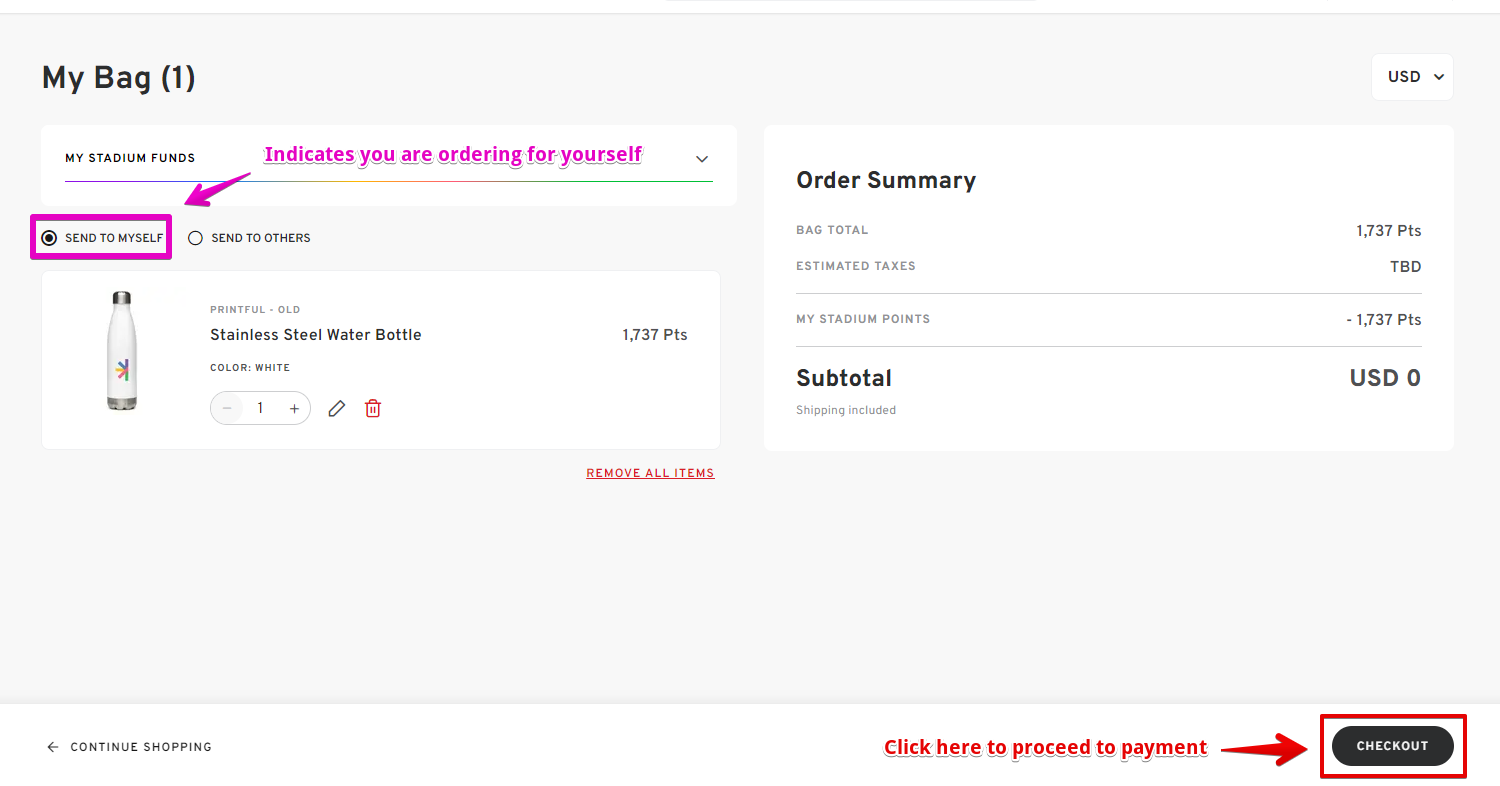Delete item using the red trash icon
This screenshot has height=786, width=1500.
(x=373, y=408)
